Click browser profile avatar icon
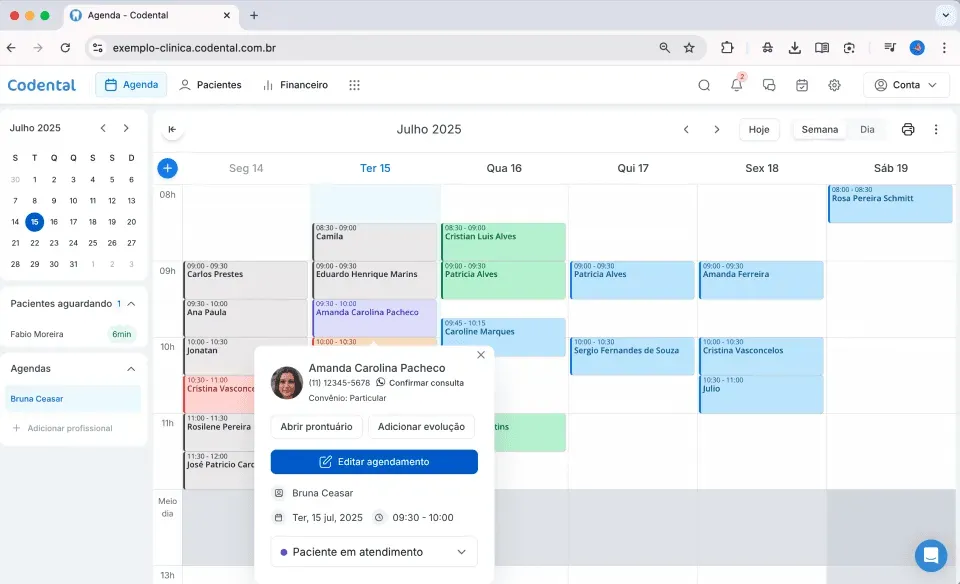960x584 pixels. 917,48
